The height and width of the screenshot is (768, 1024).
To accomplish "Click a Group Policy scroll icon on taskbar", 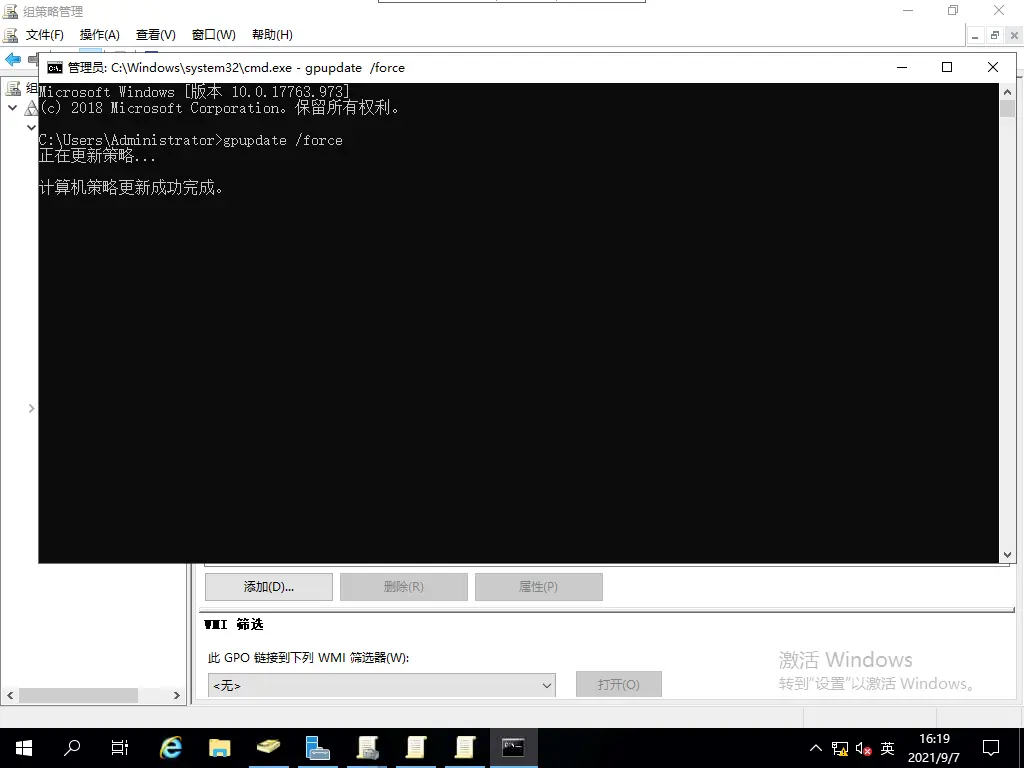I will point(367,747).
